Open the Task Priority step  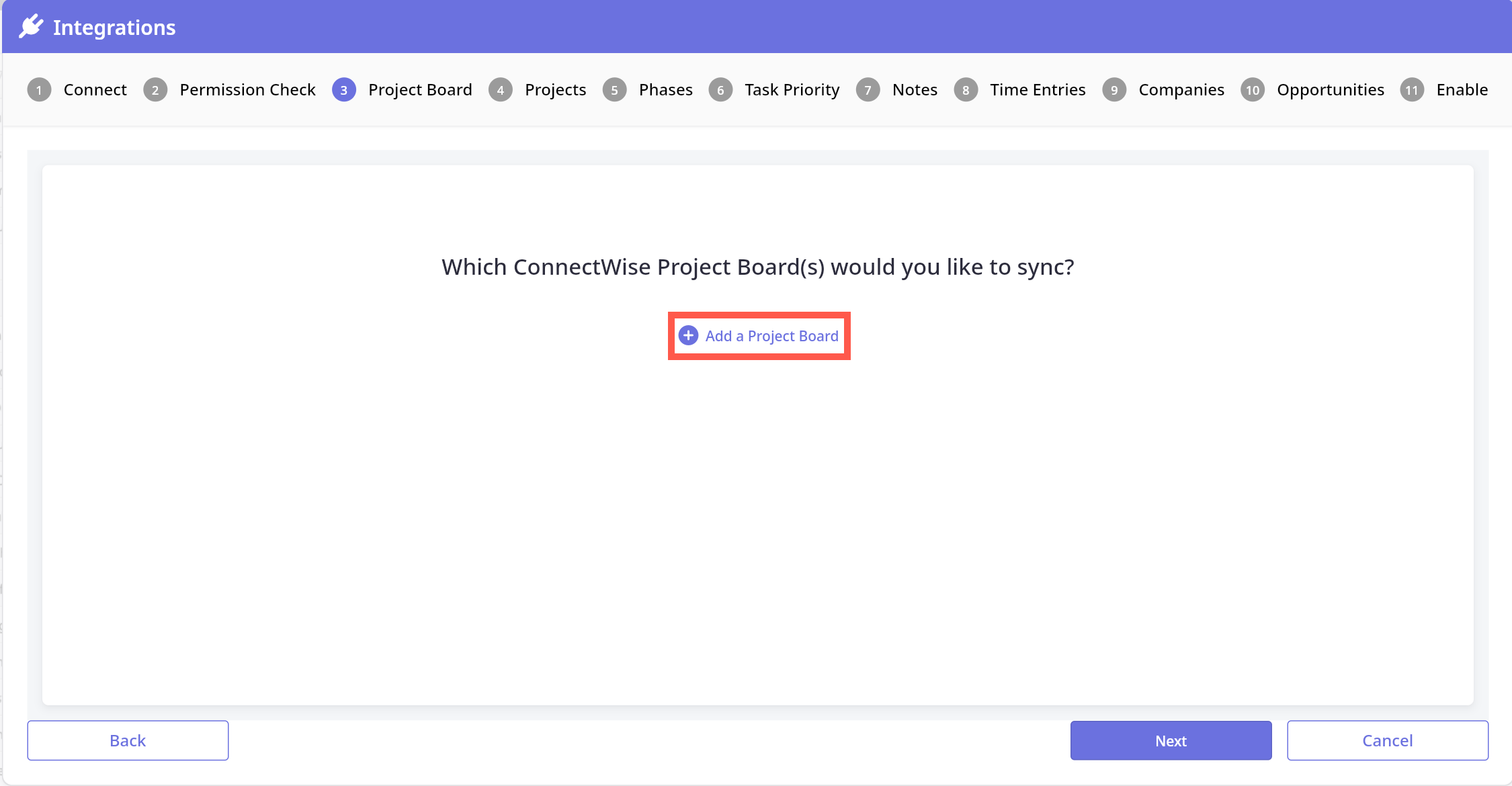tap(792, 90)
